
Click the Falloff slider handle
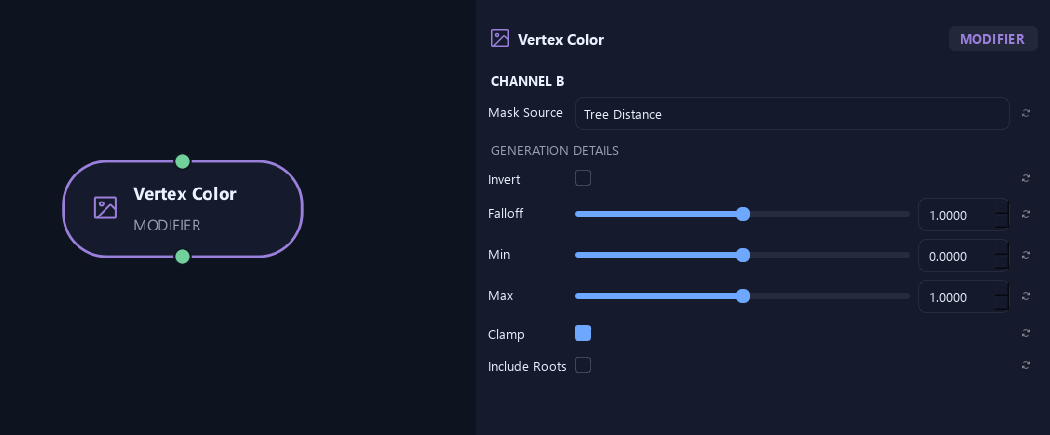click(743, 214)
